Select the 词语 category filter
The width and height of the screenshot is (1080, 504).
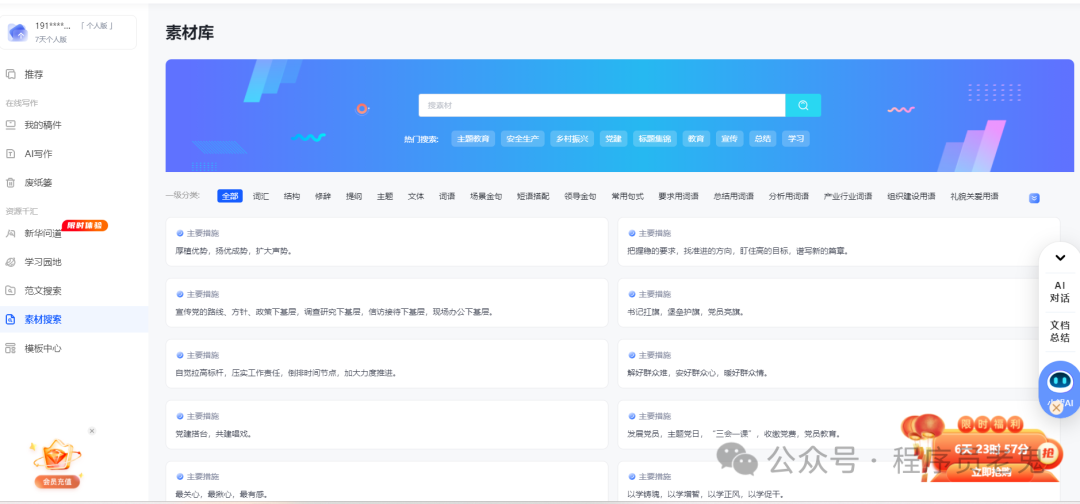(448, 196)
